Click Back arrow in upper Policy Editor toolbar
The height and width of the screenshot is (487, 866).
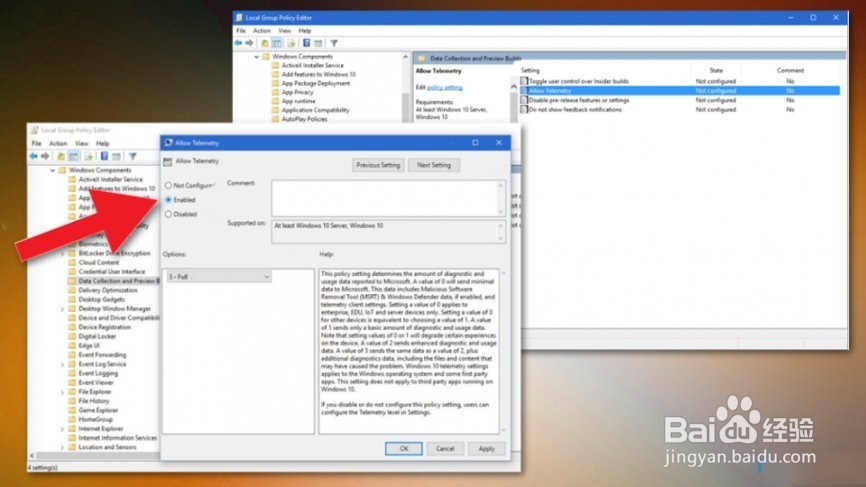(x=238, y=43)
